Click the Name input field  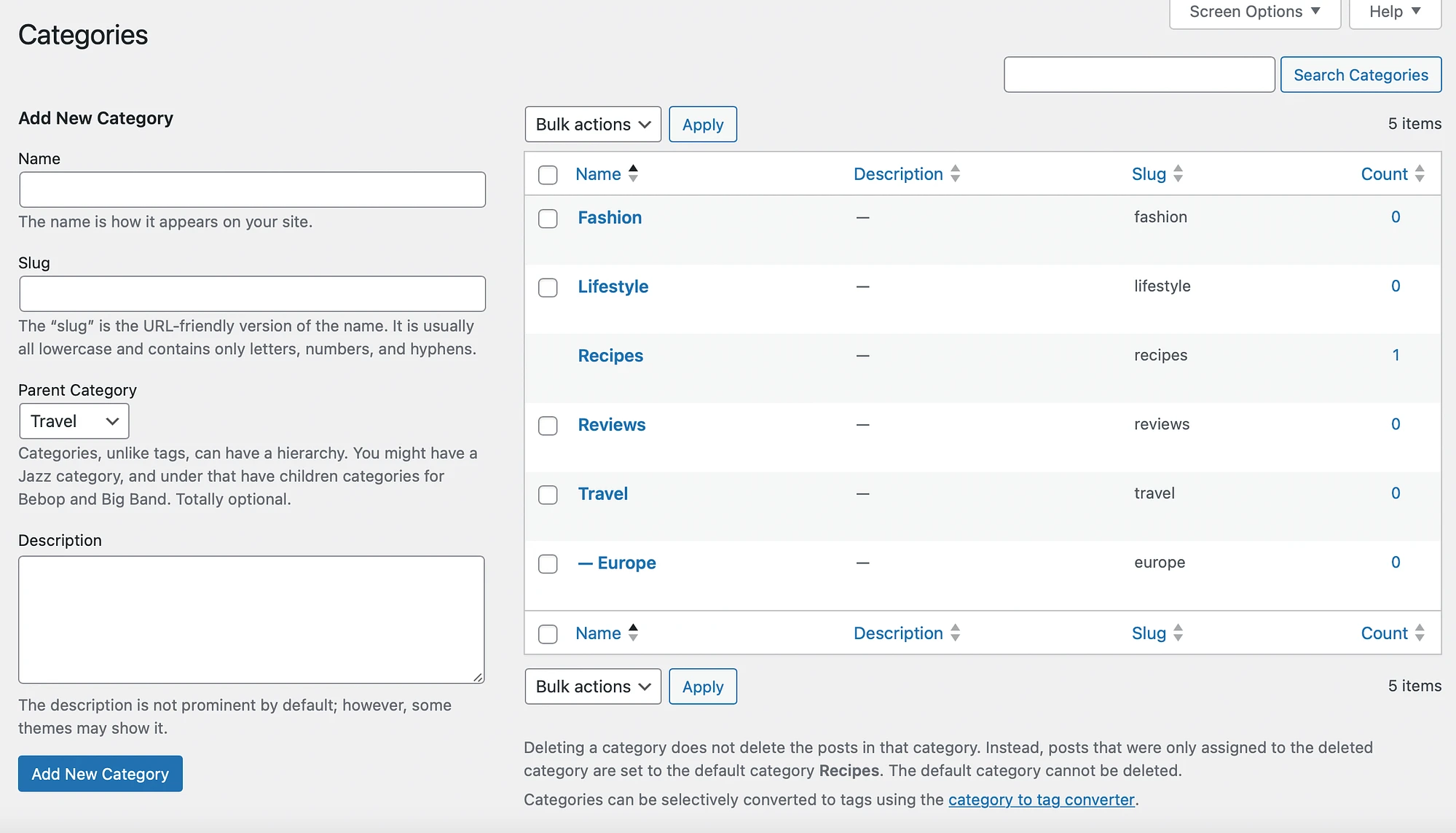(x=251, y=189)
